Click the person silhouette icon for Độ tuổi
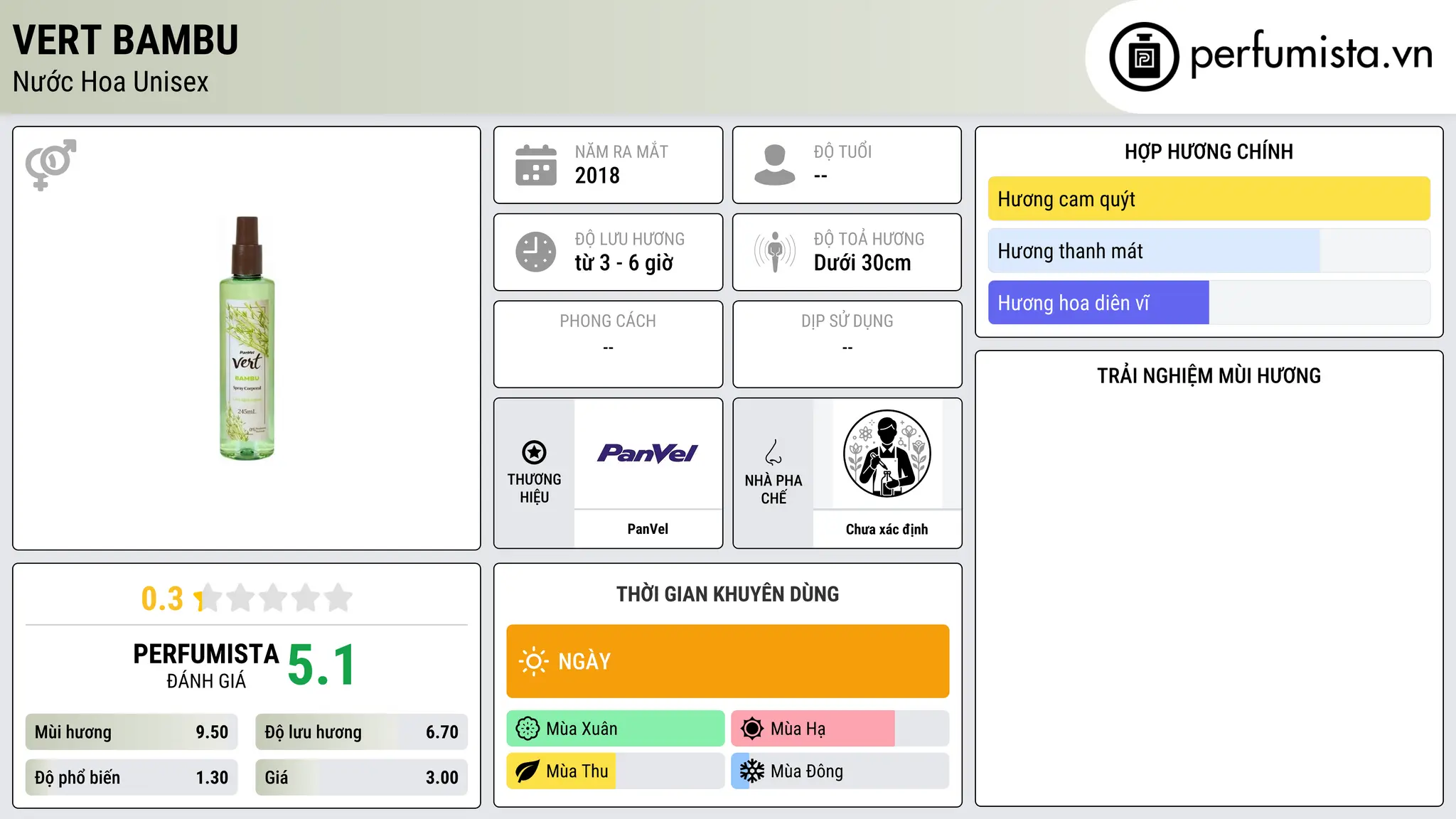Image resolution: width=1456 pixels, height=819 pixels. coord(774,165)
